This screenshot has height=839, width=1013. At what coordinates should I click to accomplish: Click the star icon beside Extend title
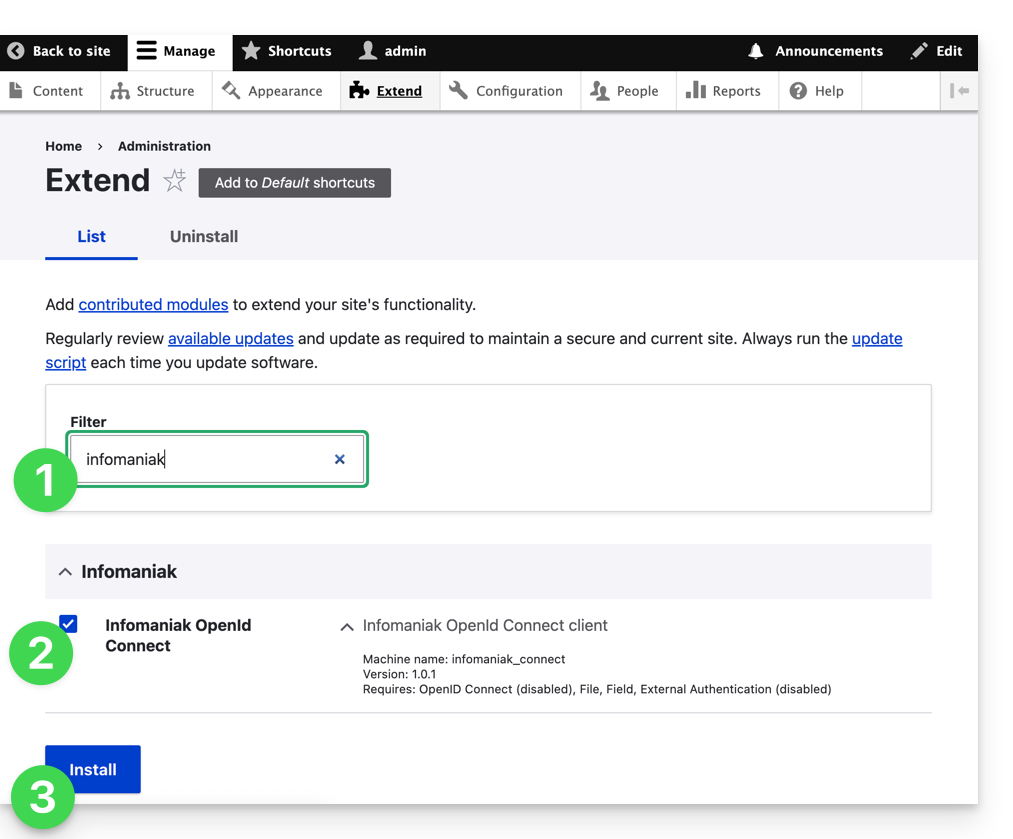tap(174, 180)
